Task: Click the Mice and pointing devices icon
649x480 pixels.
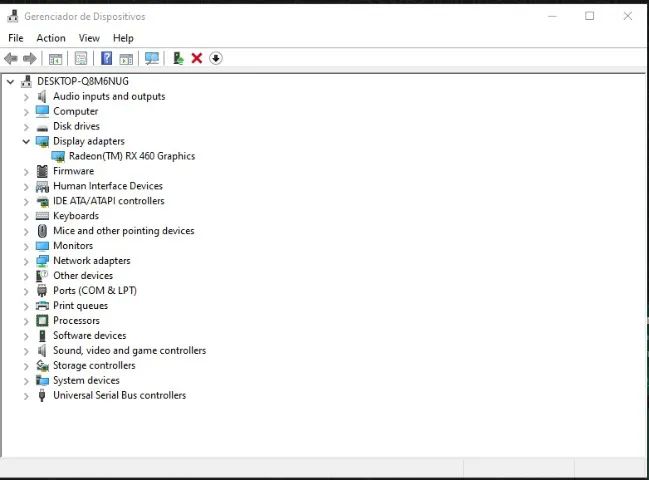Action: [x=42, y=231]
